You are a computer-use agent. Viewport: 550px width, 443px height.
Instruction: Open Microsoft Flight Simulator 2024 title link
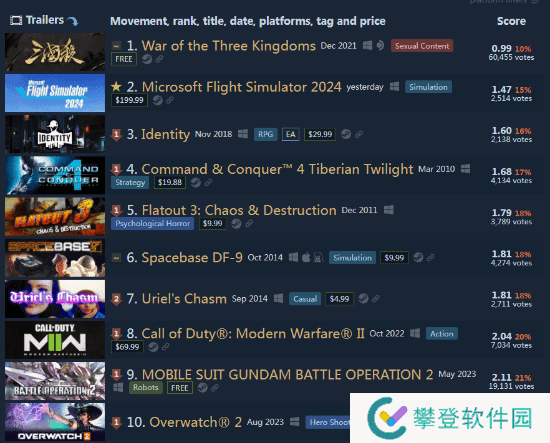point(242,87)
